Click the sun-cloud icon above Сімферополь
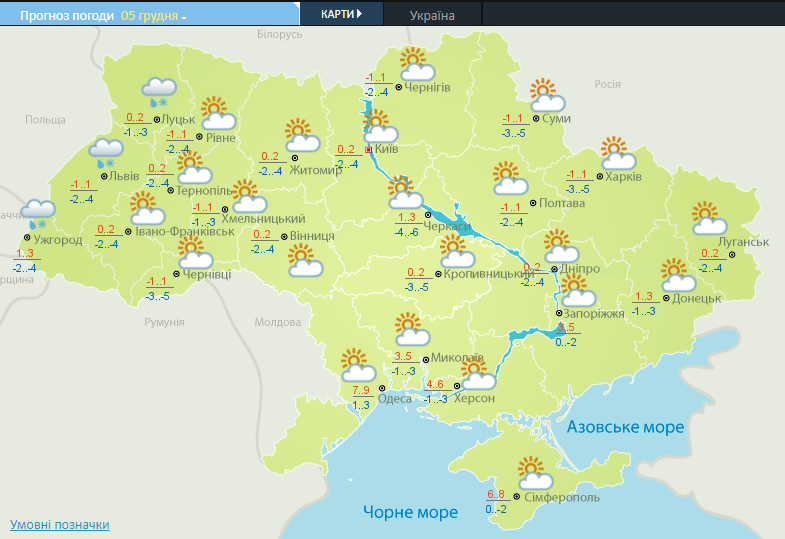The height and width of the screenshot is (539, 785). 532,472
